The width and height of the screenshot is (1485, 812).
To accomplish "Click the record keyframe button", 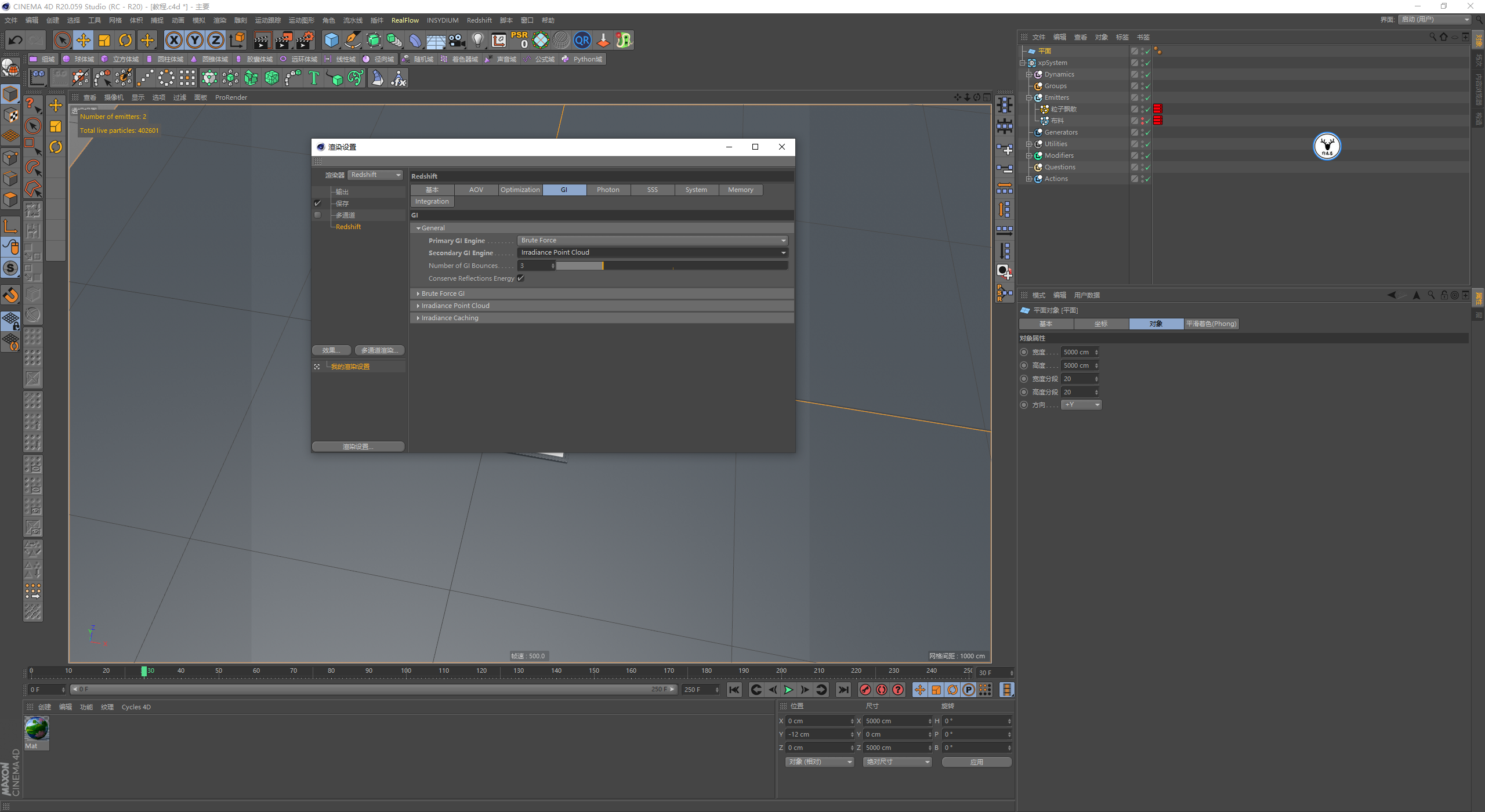I will click(865, 690).
